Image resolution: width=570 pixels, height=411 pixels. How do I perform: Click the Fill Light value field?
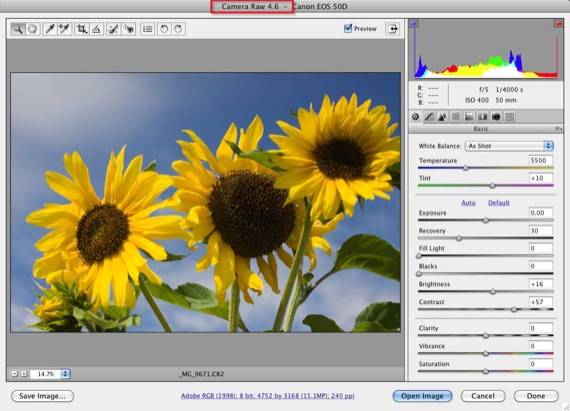[x=541, y=248]
